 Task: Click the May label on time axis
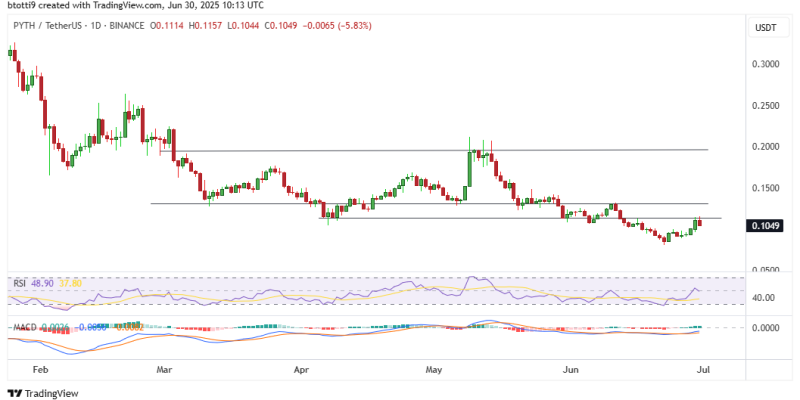433,368
